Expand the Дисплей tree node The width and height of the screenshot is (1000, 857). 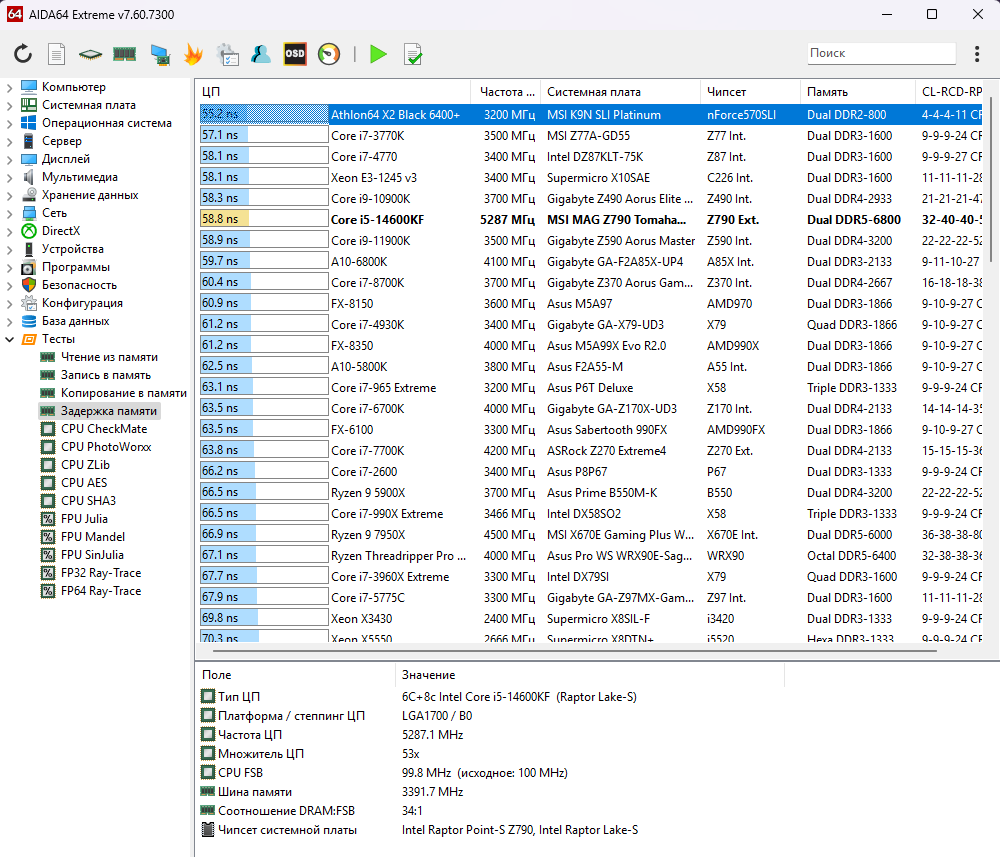tap(9, 159)
